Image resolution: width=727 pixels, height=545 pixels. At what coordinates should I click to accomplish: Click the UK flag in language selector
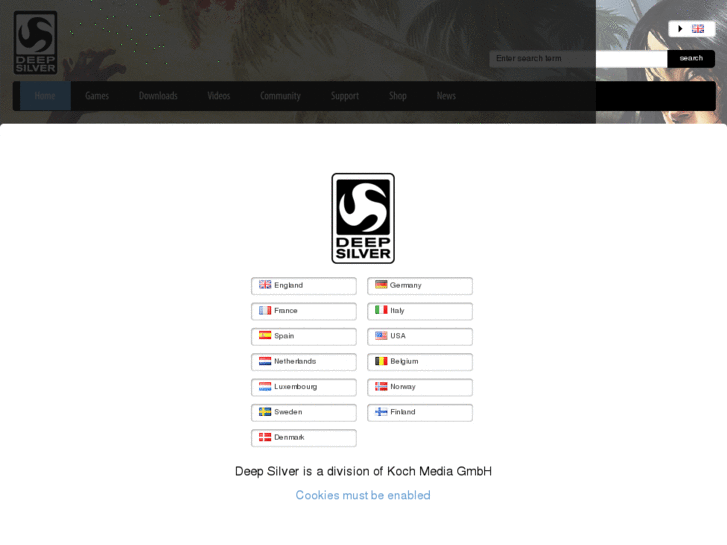coord(698,29)
